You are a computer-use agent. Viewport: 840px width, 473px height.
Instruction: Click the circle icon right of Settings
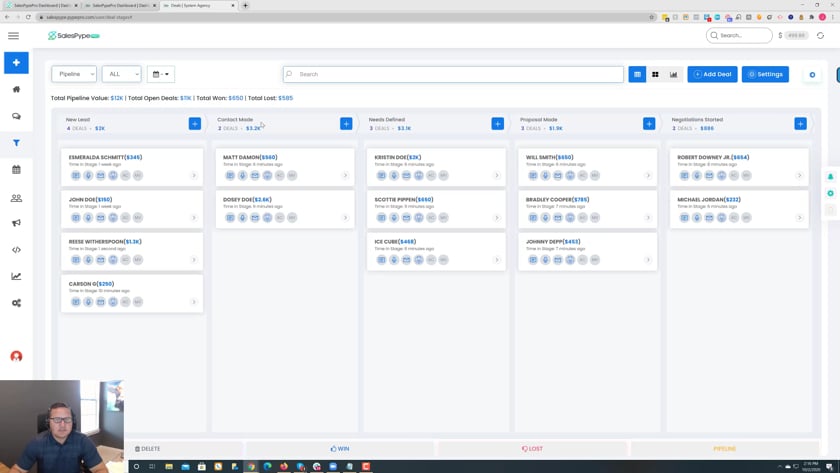pyautogui.click(x=812, y=74)
